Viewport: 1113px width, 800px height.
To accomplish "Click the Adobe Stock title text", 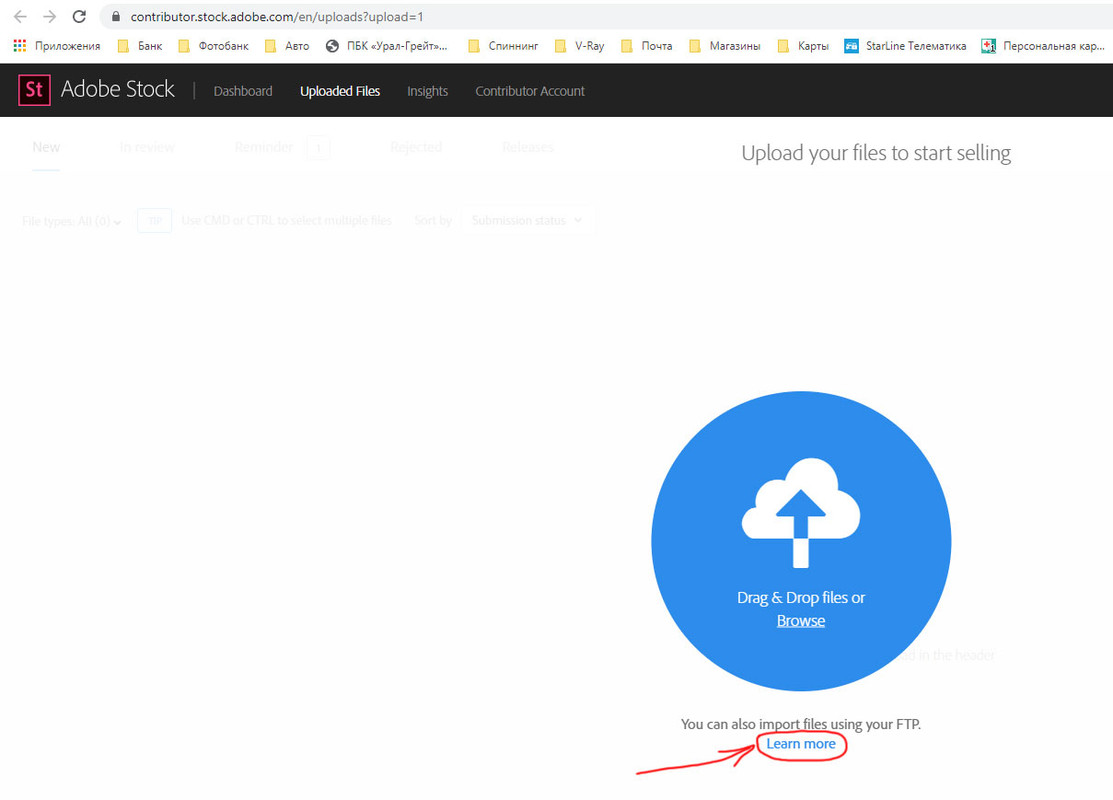I will pyautogui.click(x=118, y=89).
